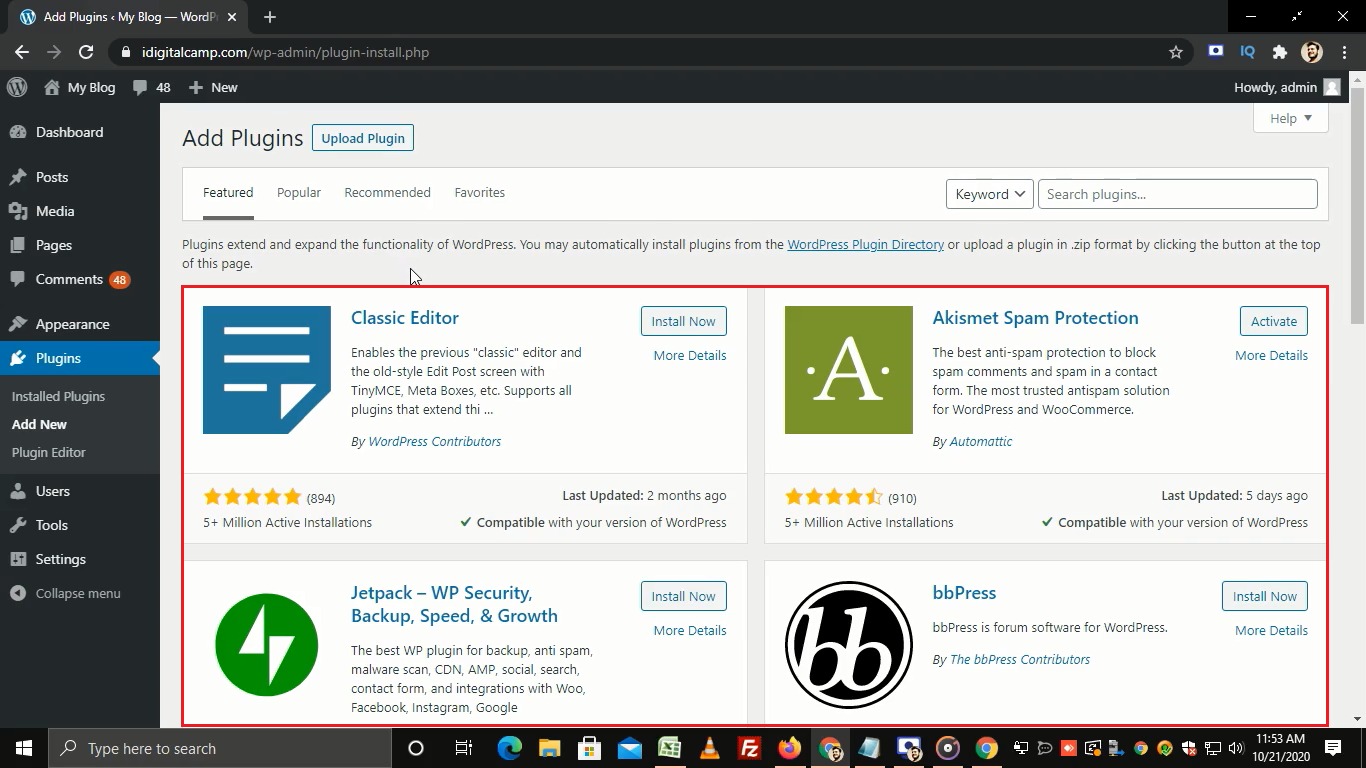Install the Classic Editor plugin now
Image resolution: width=1366 pixels, height=768 pixels.
pos(684,321)
